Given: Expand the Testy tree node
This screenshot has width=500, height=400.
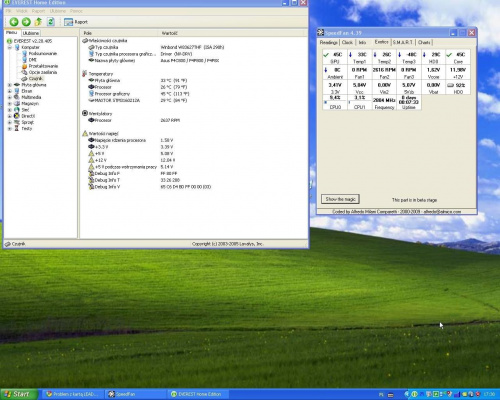Looking at the screenshot, I should pyautogui.click(x=10, y=128).
